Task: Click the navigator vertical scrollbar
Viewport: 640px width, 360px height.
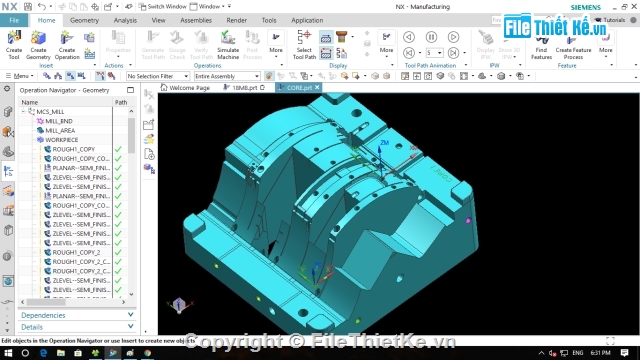Action: point(131,135)
